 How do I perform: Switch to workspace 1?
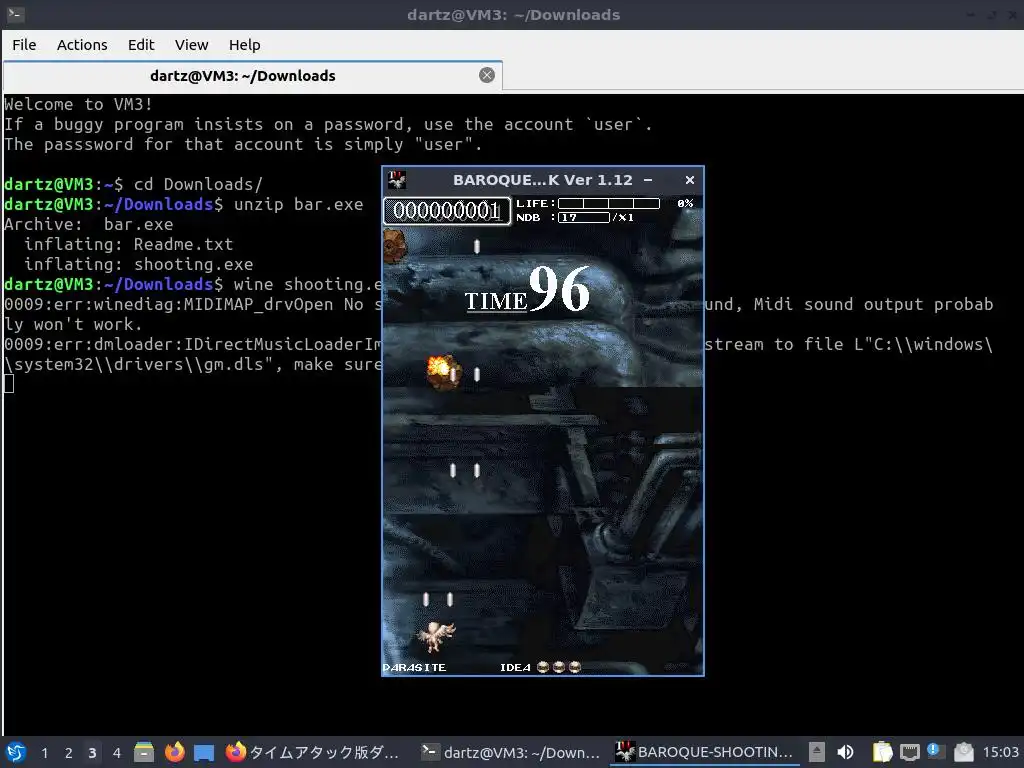(x=44, y=753)
